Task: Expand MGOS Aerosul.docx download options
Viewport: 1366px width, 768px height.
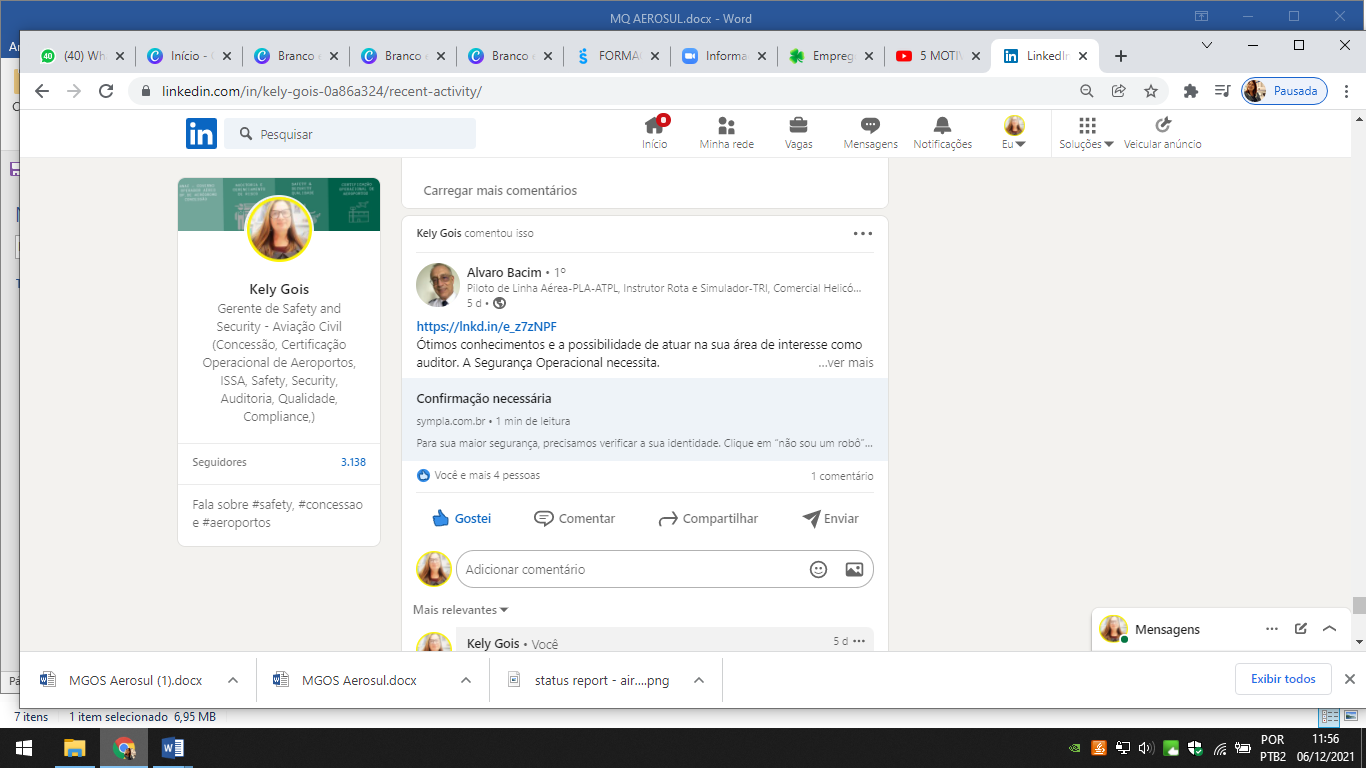Action: (466, 680)
